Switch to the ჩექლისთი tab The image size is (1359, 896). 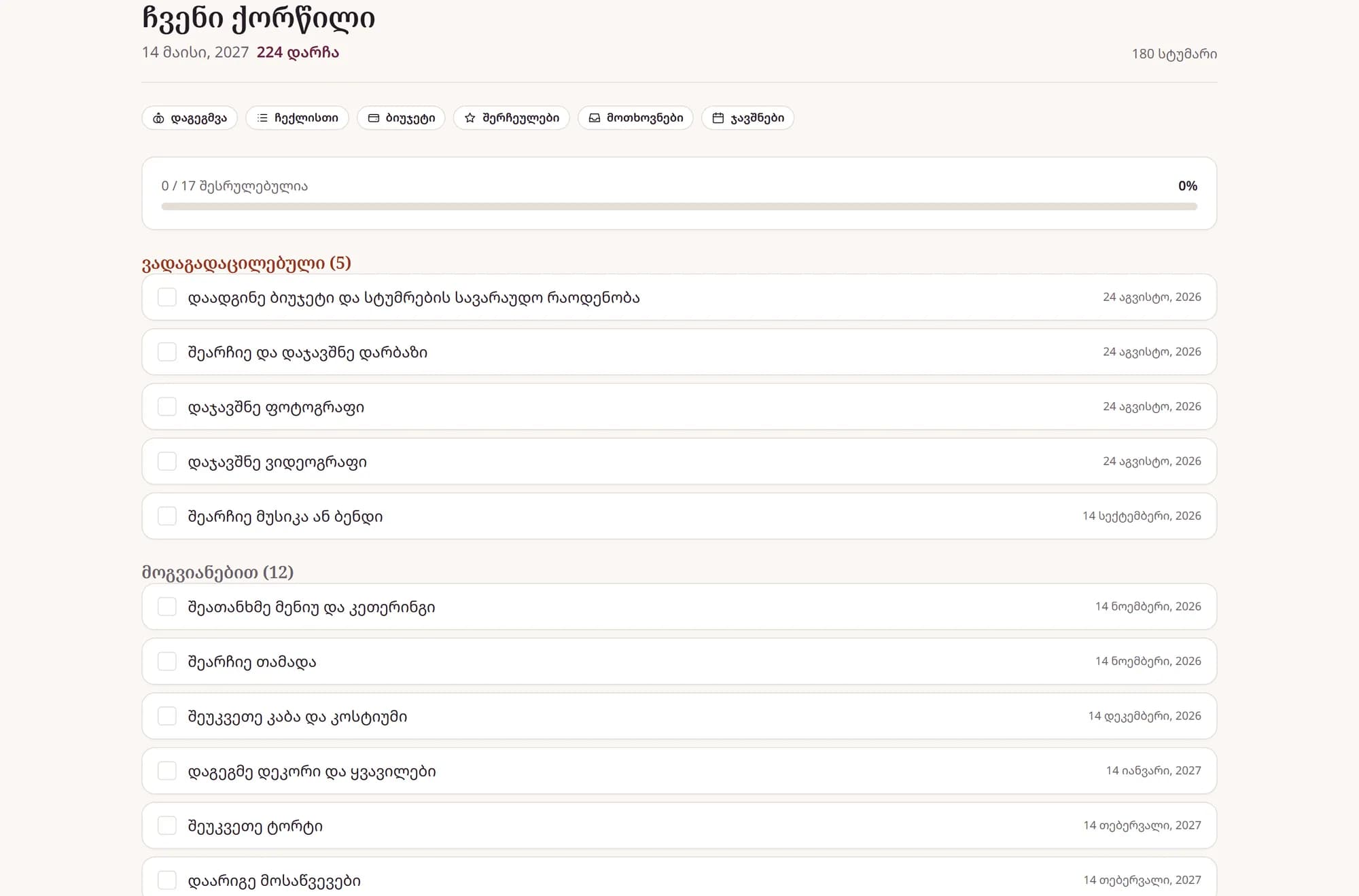point(297,118)
